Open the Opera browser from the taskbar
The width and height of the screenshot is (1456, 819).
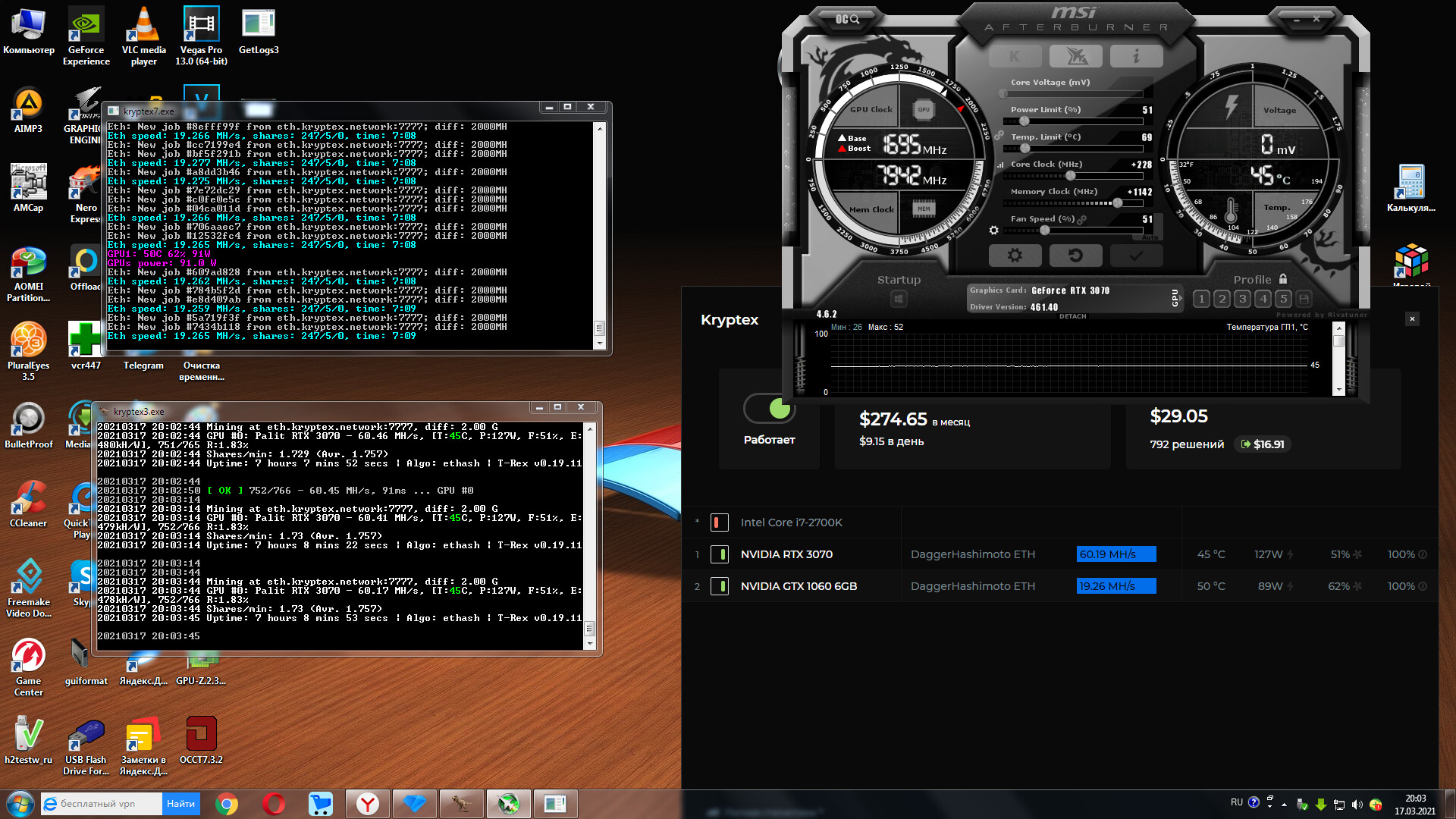tap(273, 804)
